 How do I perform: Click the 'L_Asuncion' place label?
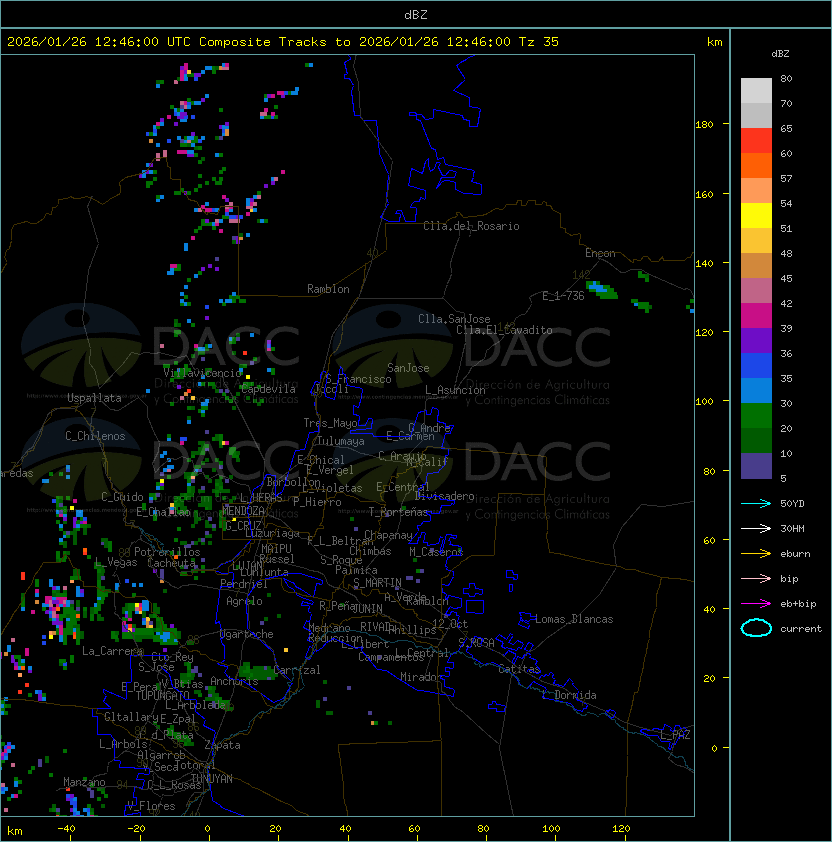(x=455, y=390)
